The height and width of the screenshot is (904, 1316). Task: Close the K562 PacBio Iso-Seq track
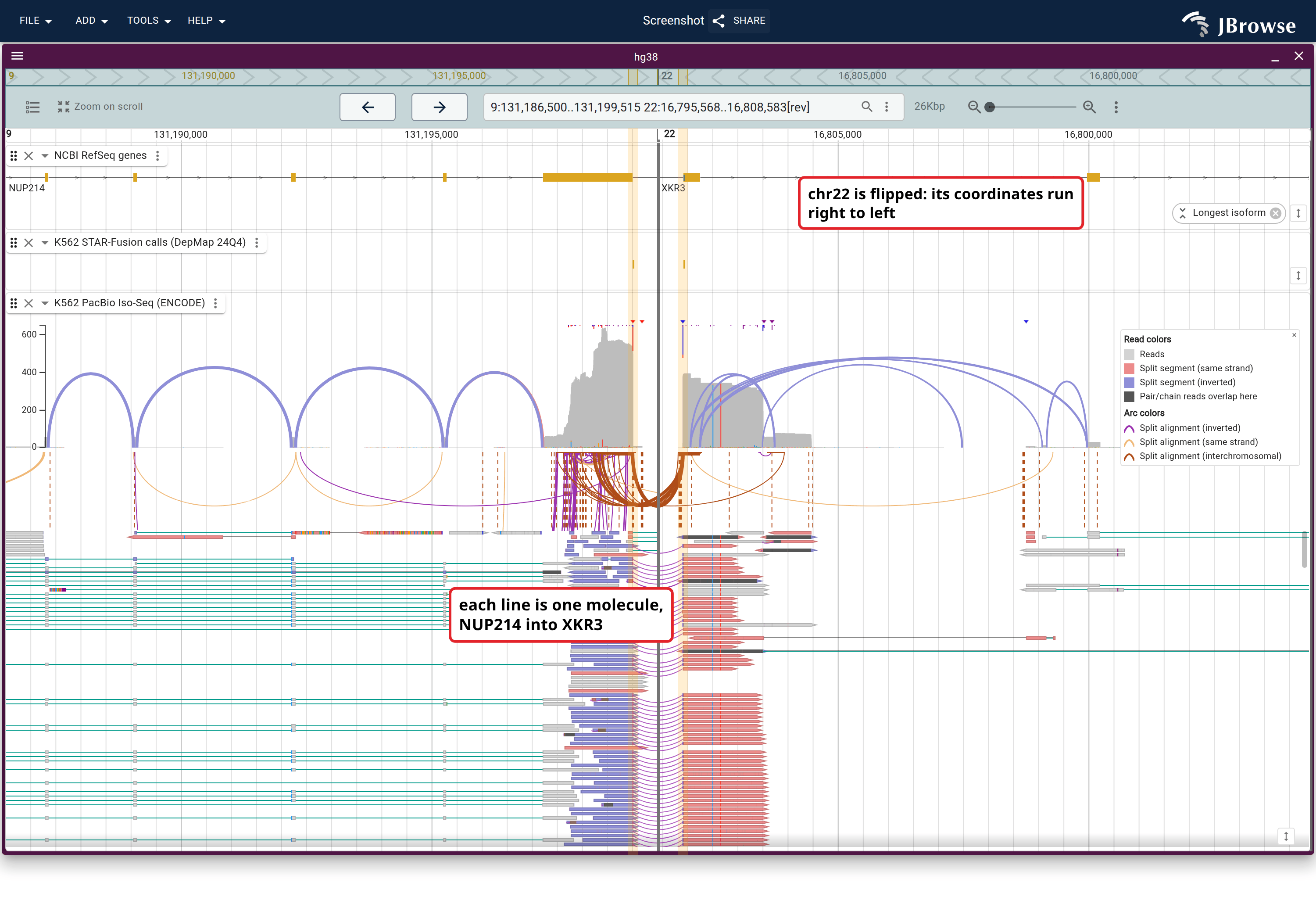[x=29, y=304]
